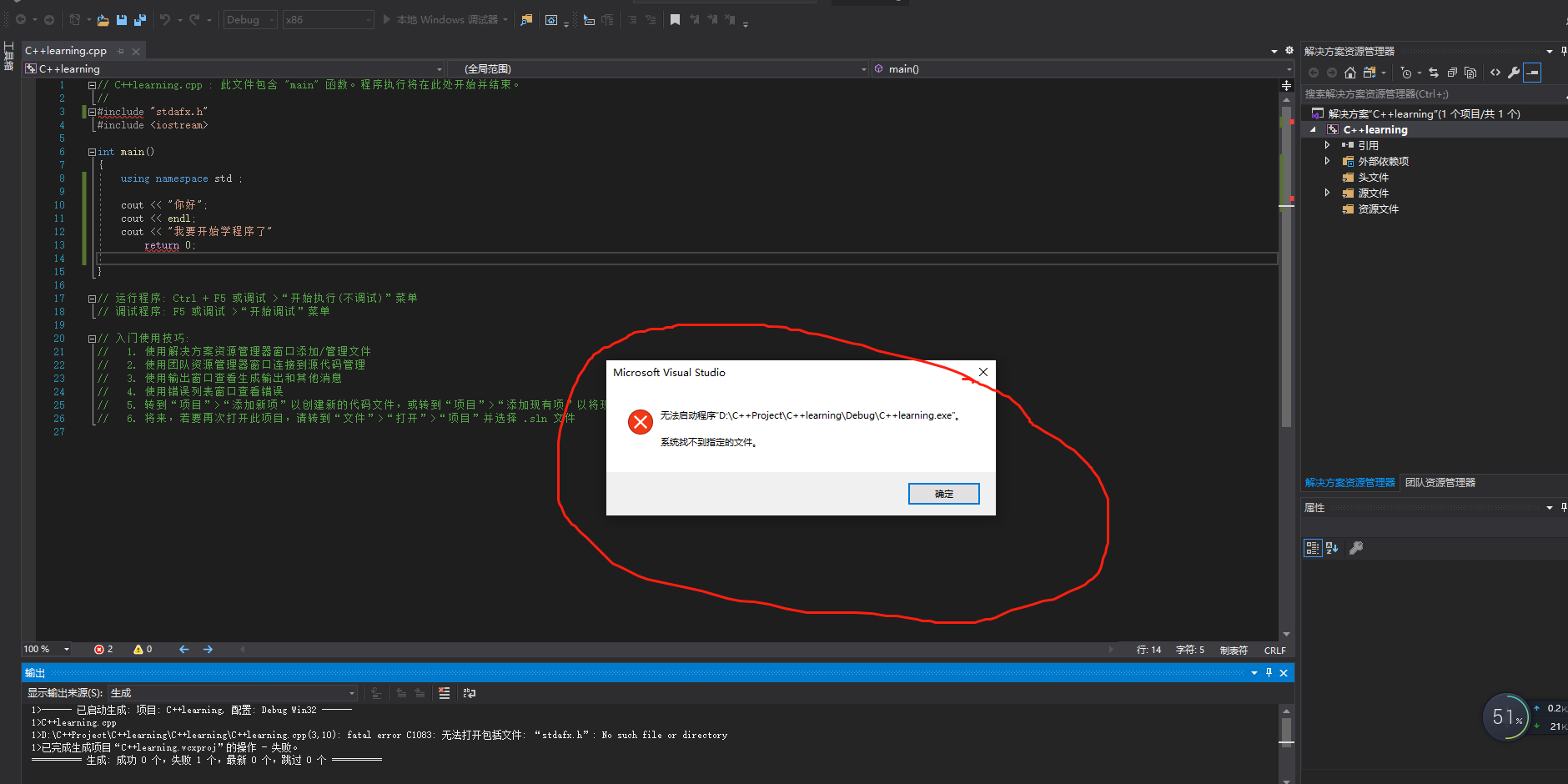
Task: Click the Find in Files icon
Action: point(526,20)
